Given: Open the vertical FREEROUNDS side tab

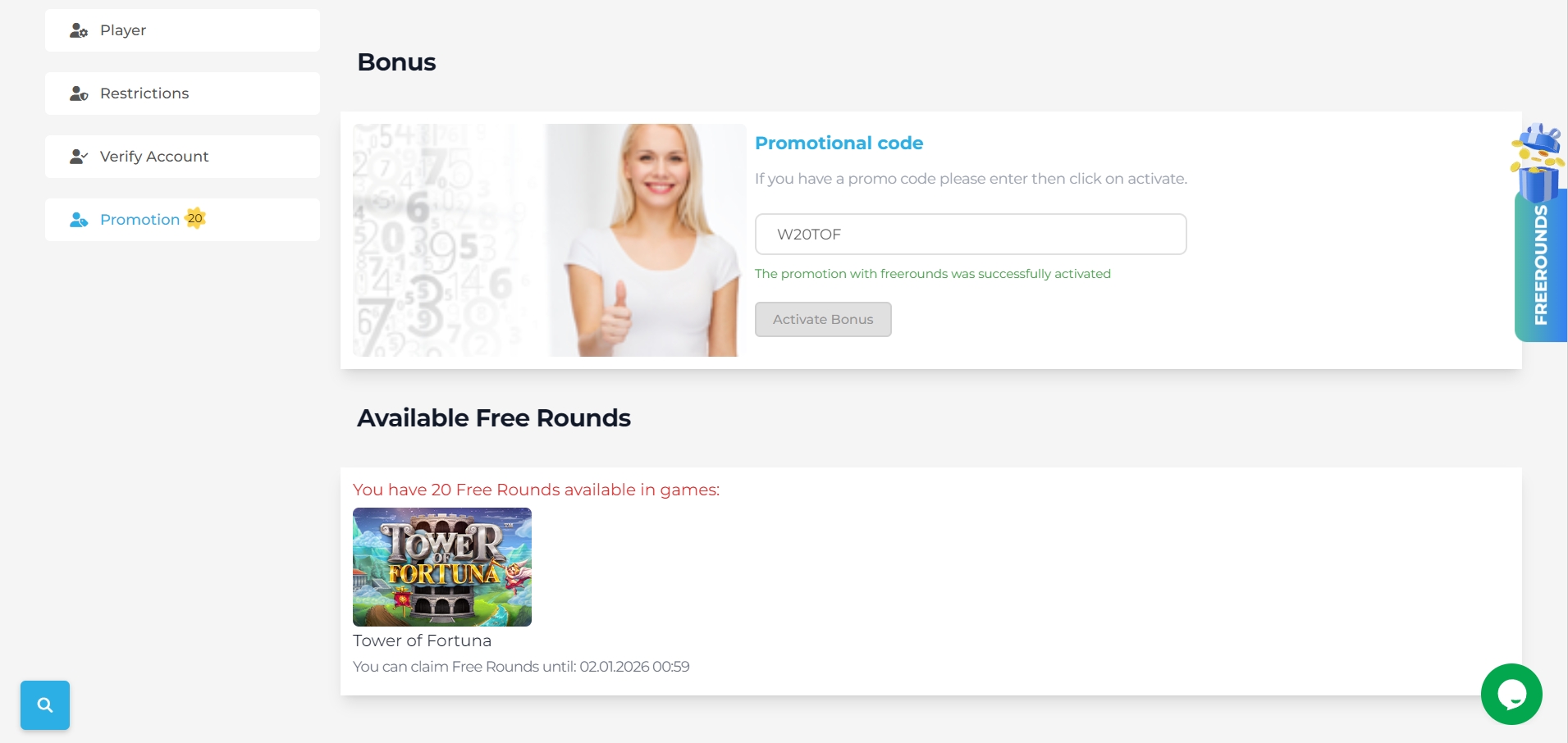Looking at the screenshot, I should point(1541,265).
